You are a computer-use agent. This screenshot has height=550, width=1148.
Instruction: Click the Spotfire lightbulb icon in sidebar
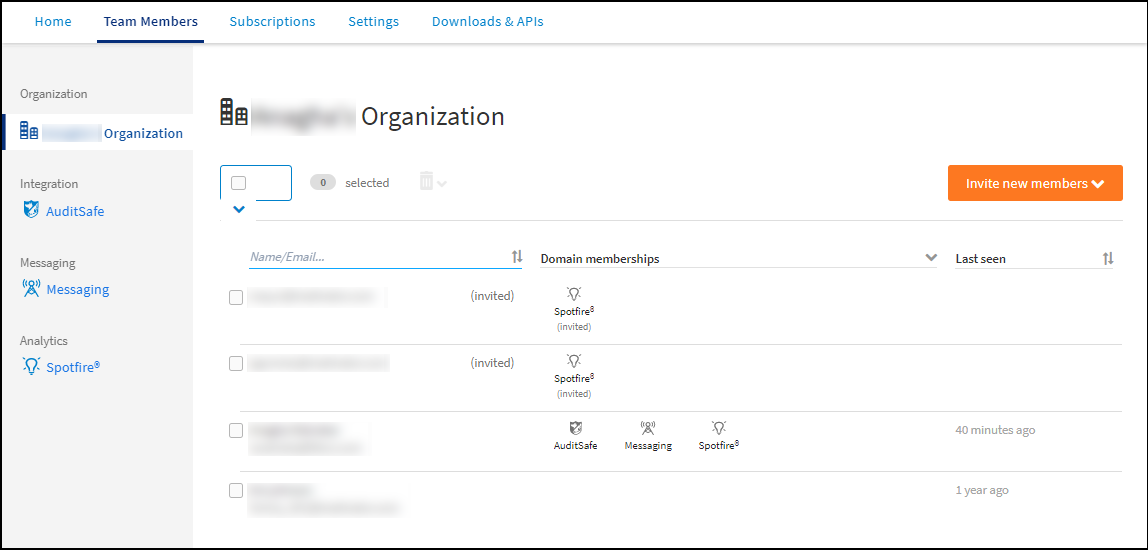pyautogui.click(x=31, y=366)
